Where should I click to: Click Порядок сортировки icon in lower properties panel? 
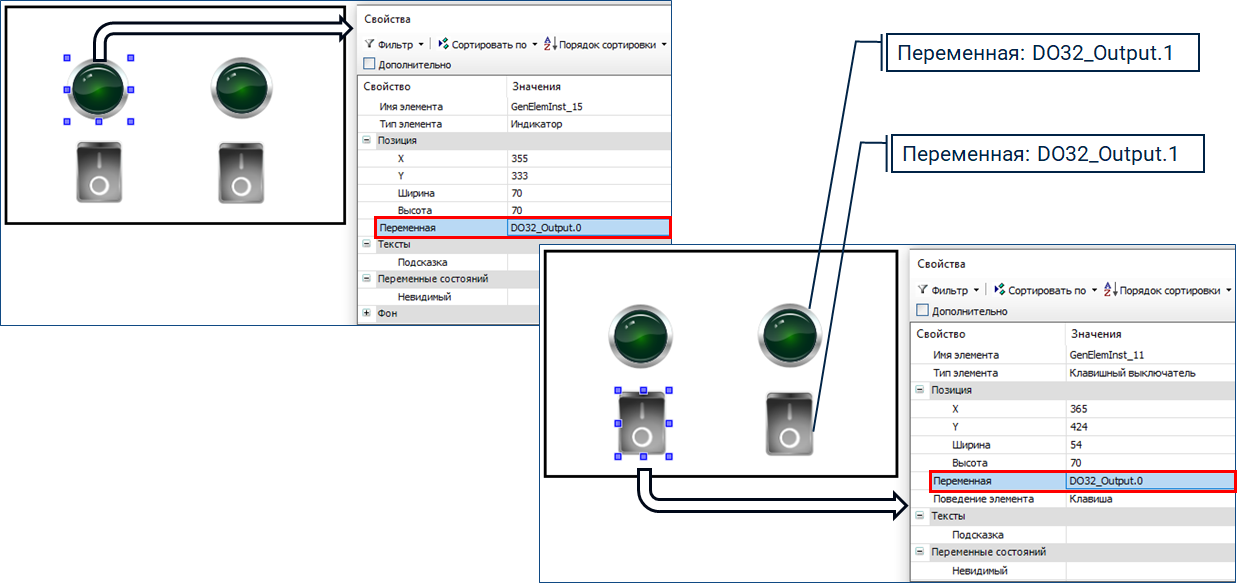click(x=1107, y=290)
